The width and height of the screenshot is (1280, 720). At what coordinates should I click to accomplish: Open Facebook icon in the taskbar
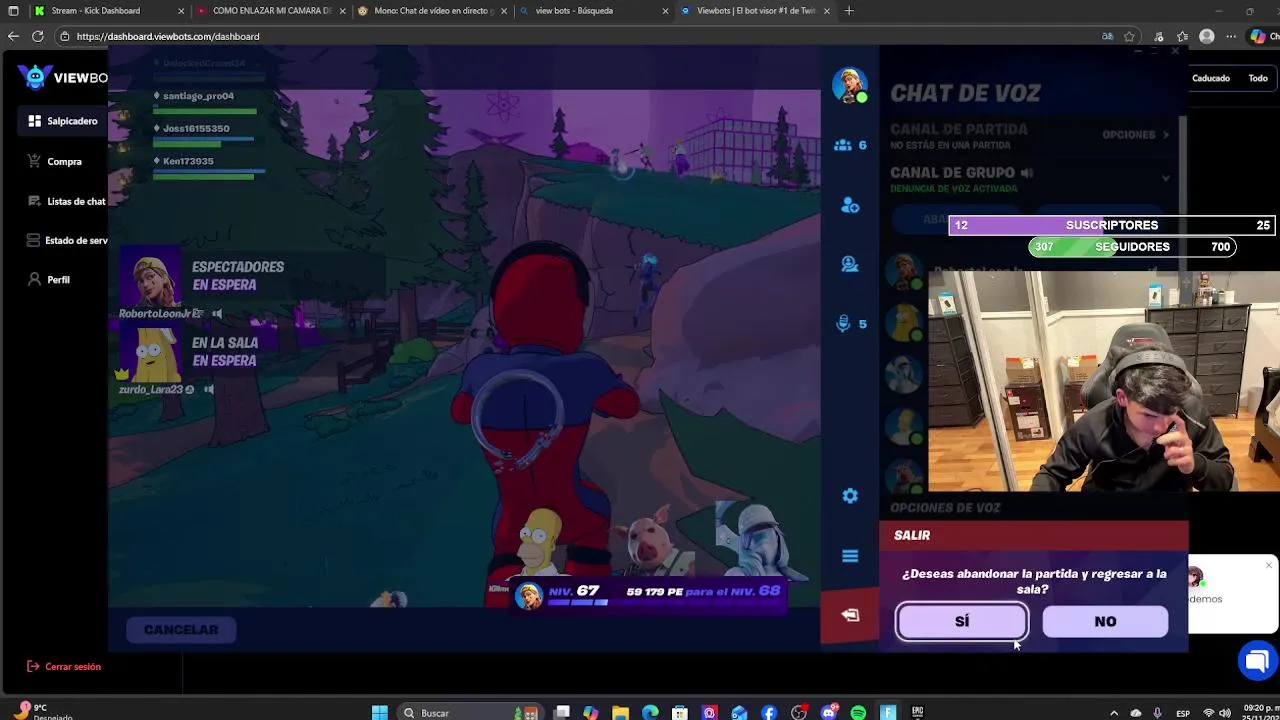point(769,713)
